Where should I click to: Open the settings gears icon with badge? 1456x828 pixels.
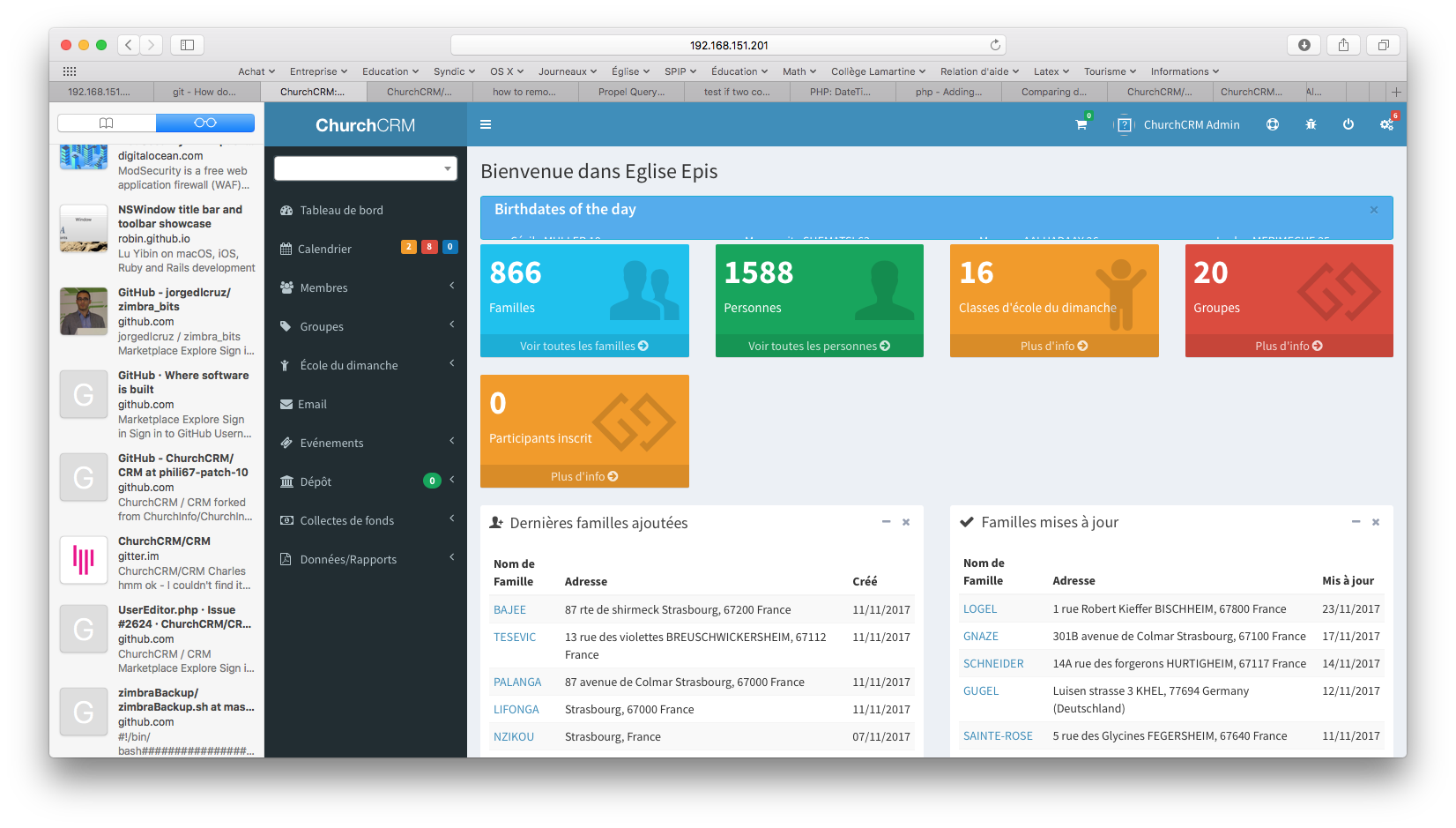click(x=1386, y=124)
